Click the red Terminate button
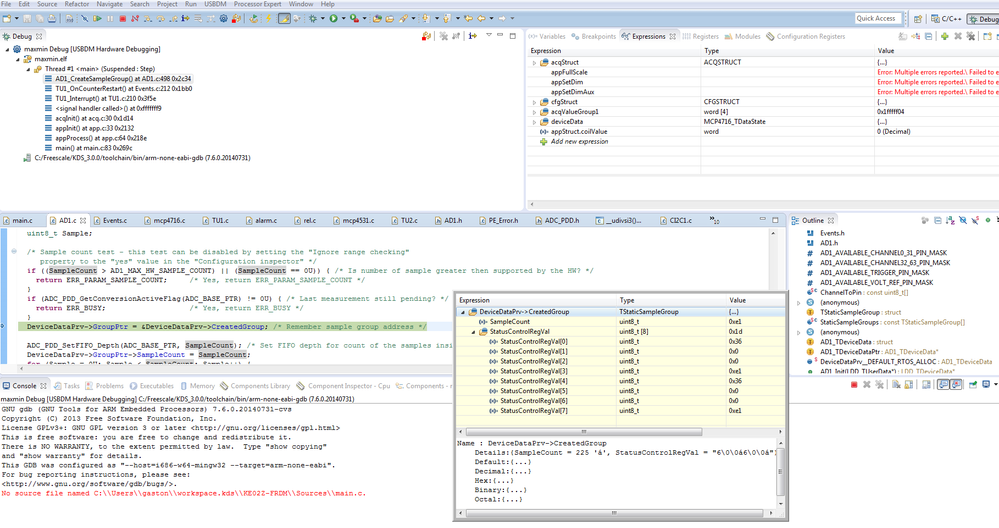Image resolution: width=999 pixels, height=528 pixels. click(123, 18)
